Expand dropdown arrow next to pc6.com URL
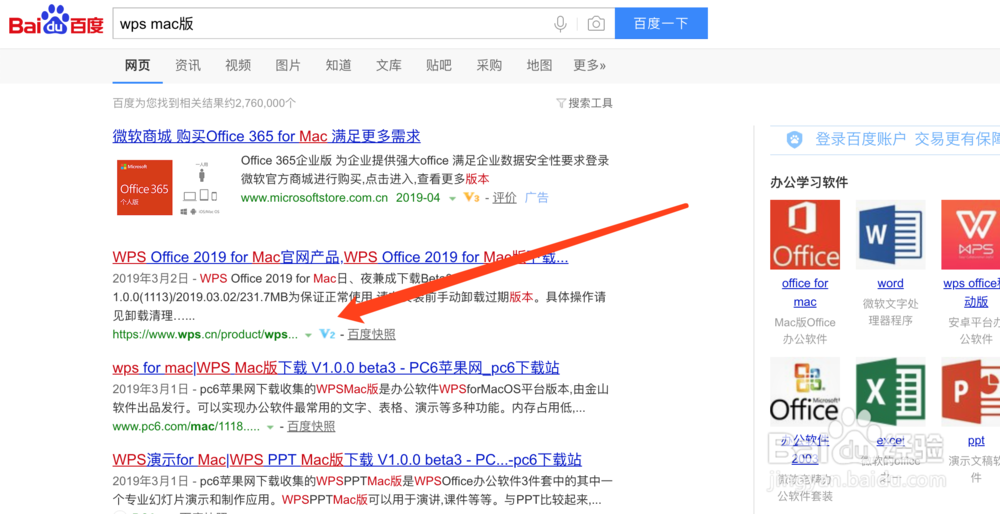The width and height of the screenshot is (1000, 514). (x=270, y=427)
